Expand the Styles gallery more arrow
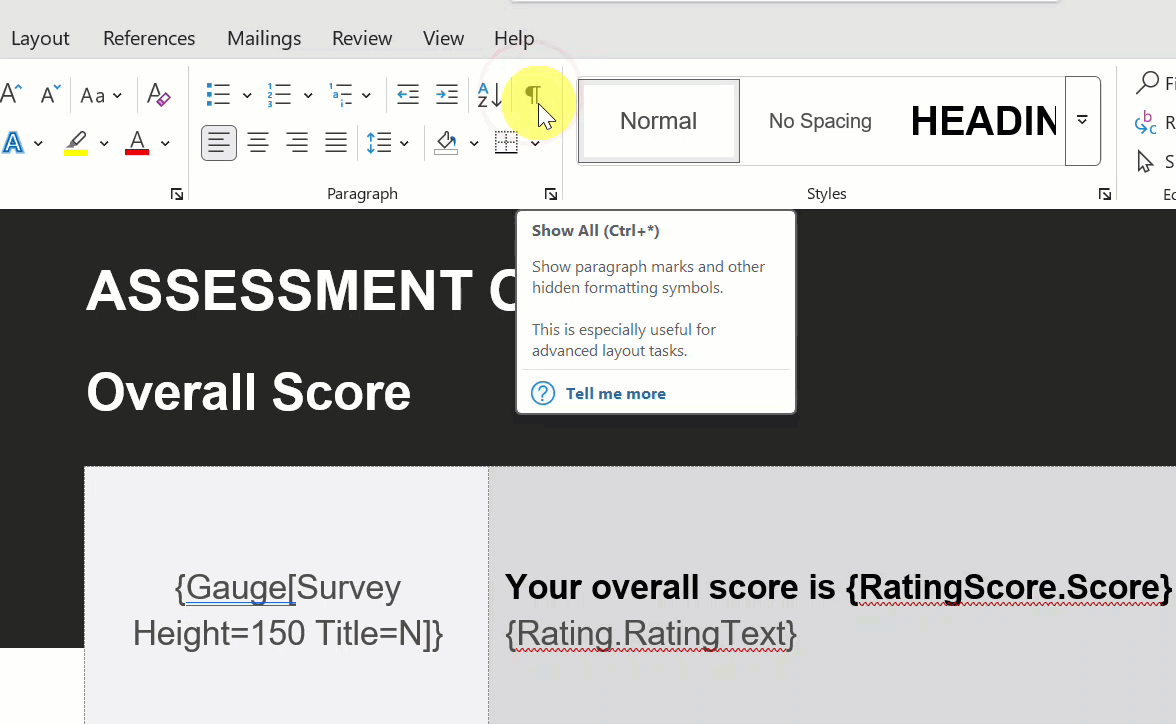The image size is (1176, 724). click(1082, 120)
